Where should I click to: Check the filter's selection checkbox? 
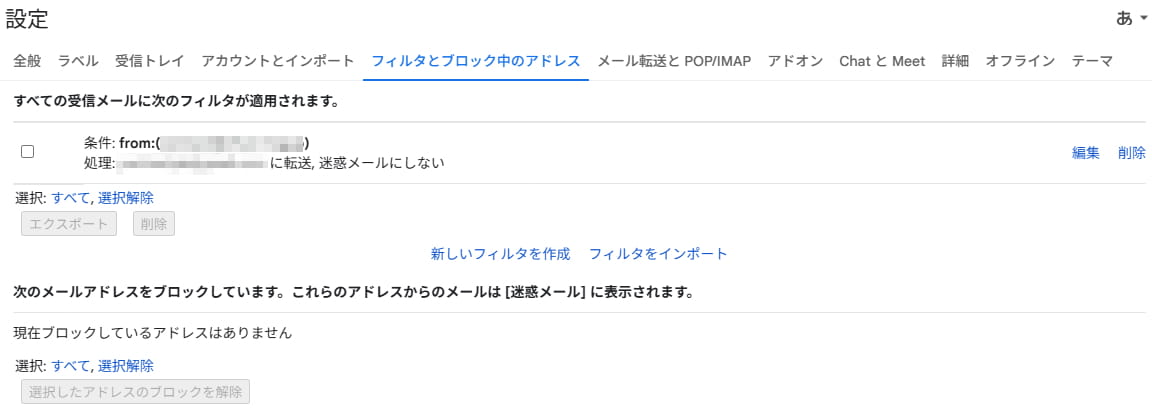28,152
